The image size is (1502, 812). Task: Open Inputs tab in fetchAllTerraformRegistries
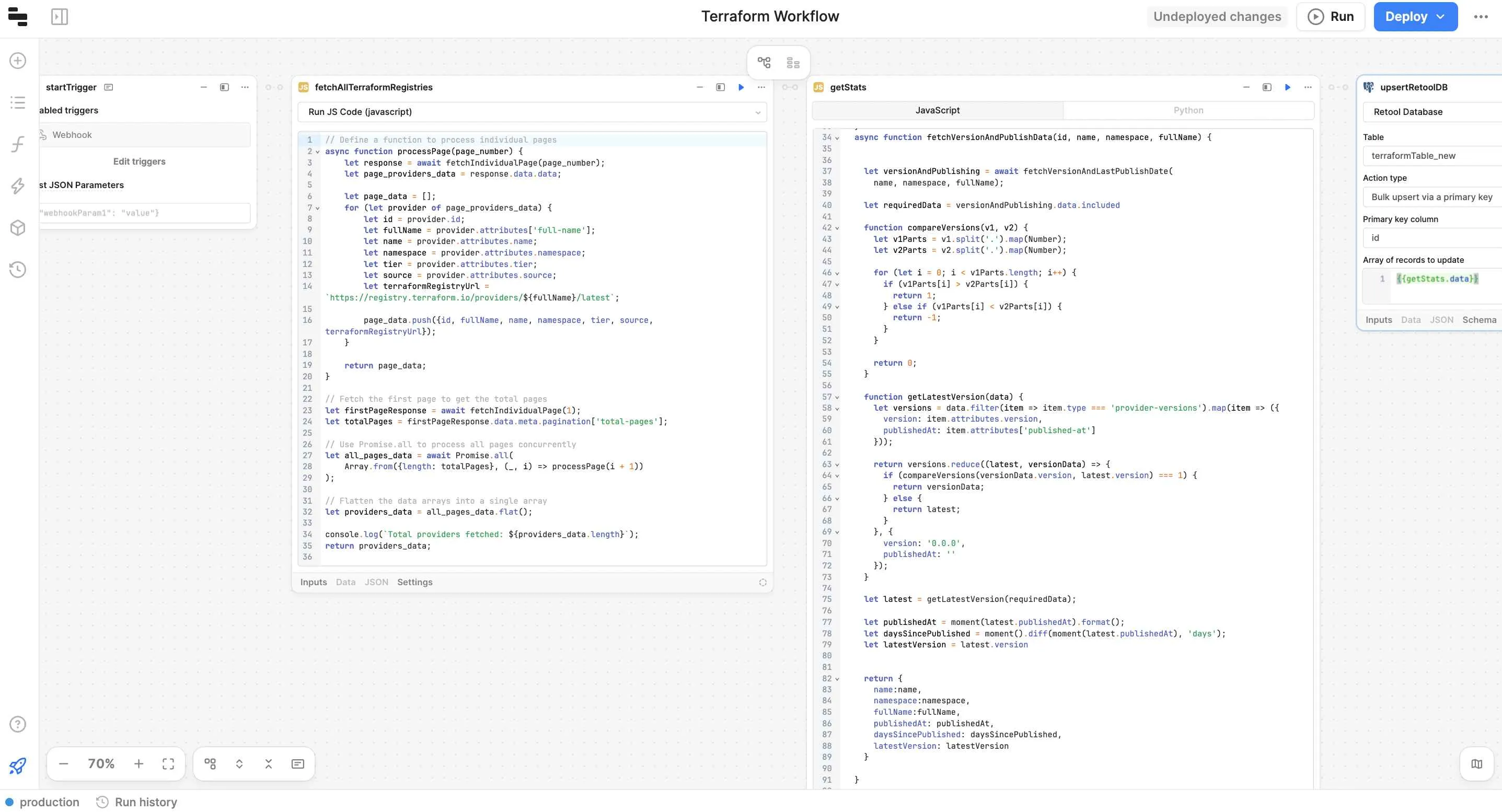pos(314,582)
